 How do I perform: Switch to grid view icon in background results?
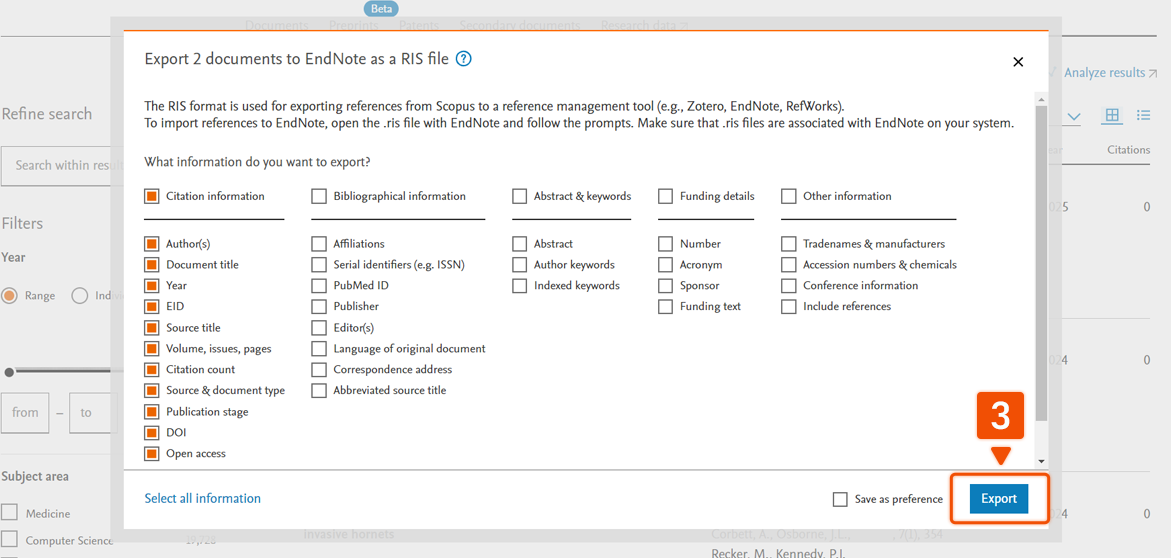[x=1112, y=115]
